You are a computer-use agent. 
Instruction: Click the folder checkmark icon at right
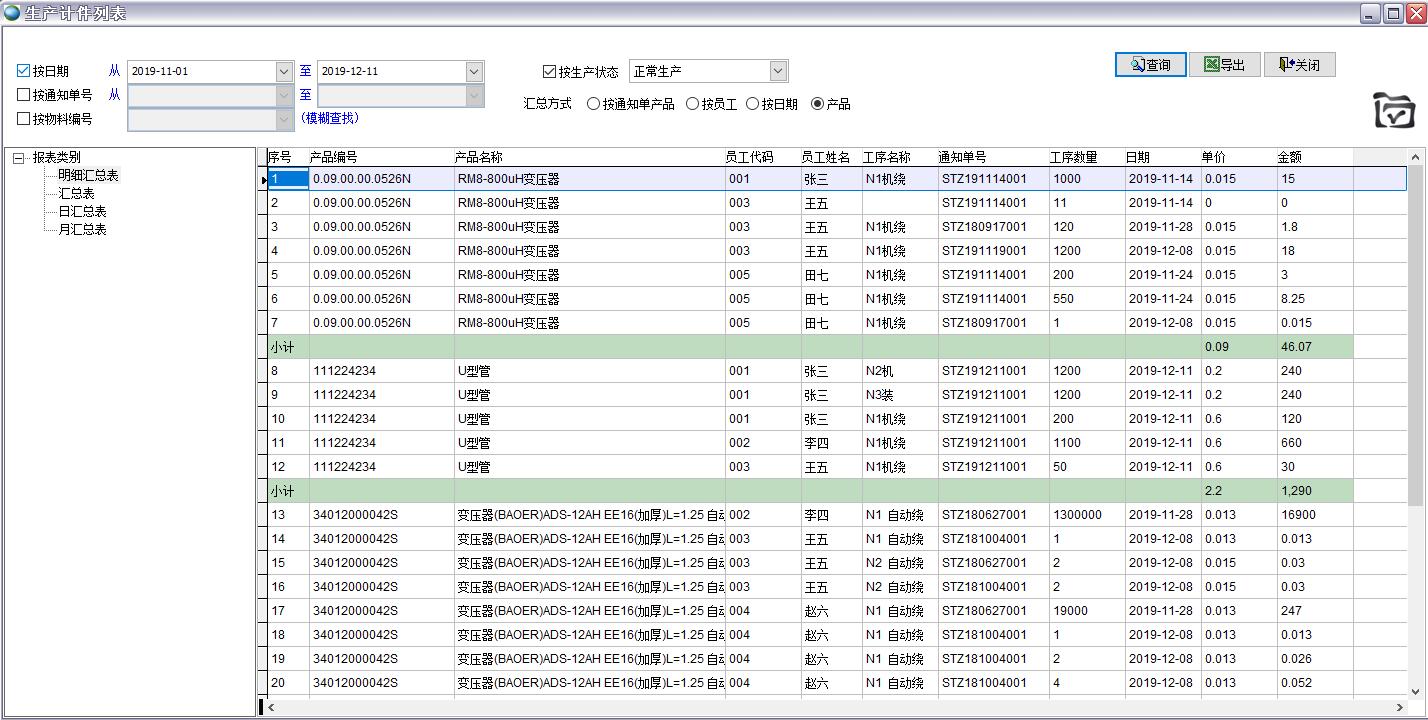(1394, 110)
